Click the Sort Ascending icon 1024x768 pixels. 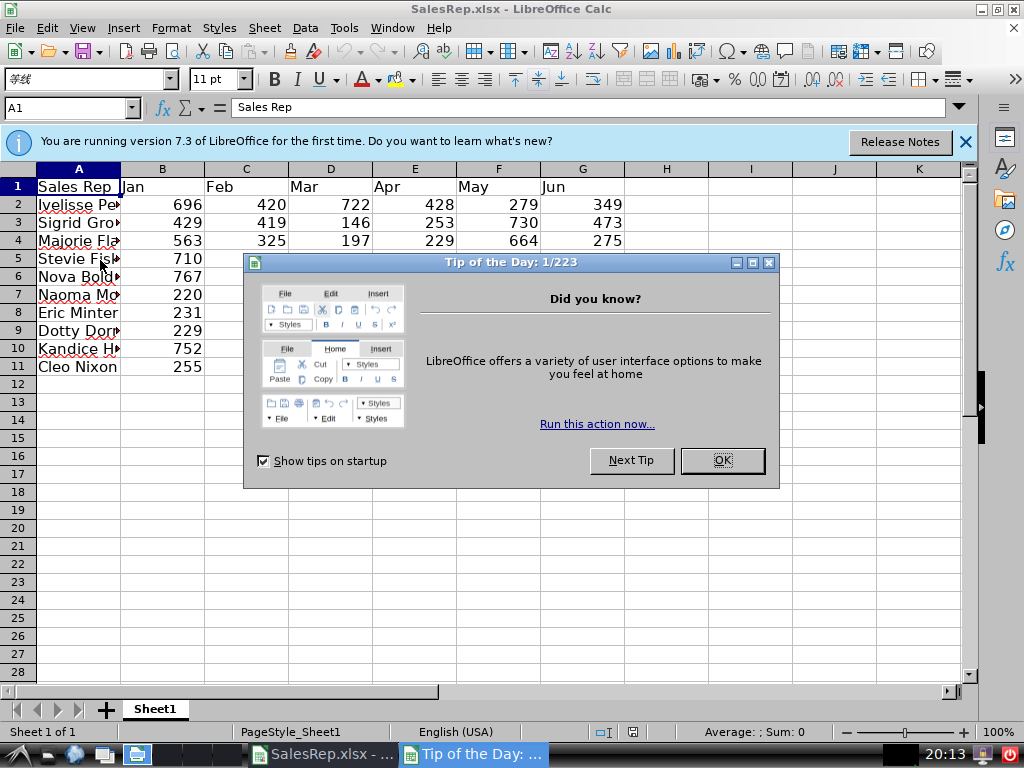[x=574, y=51]
